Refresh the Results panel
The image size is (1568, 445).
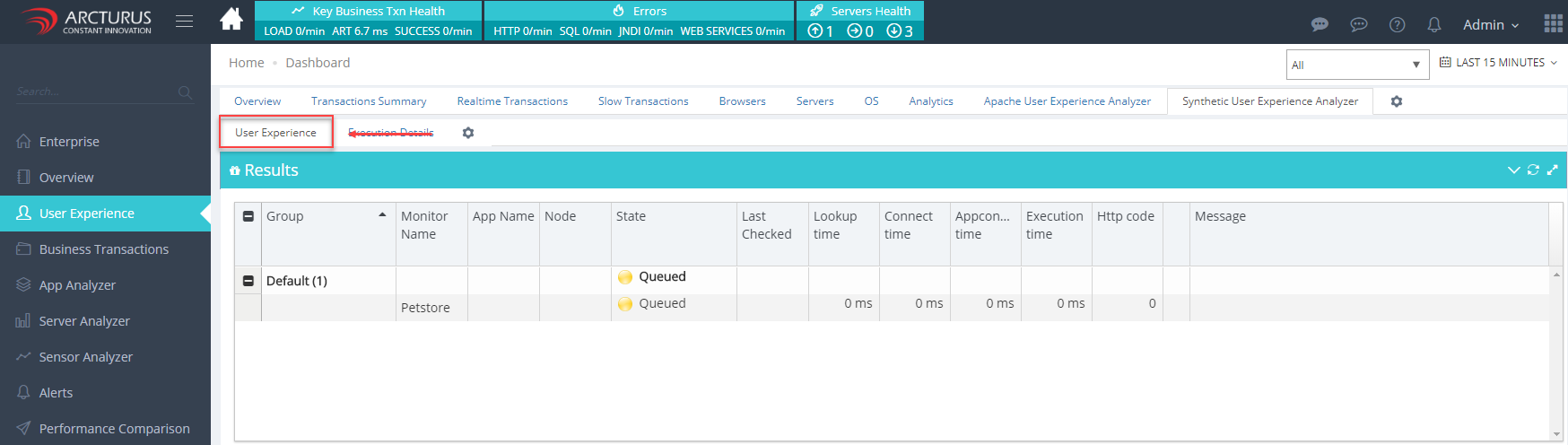point(1533,170)
